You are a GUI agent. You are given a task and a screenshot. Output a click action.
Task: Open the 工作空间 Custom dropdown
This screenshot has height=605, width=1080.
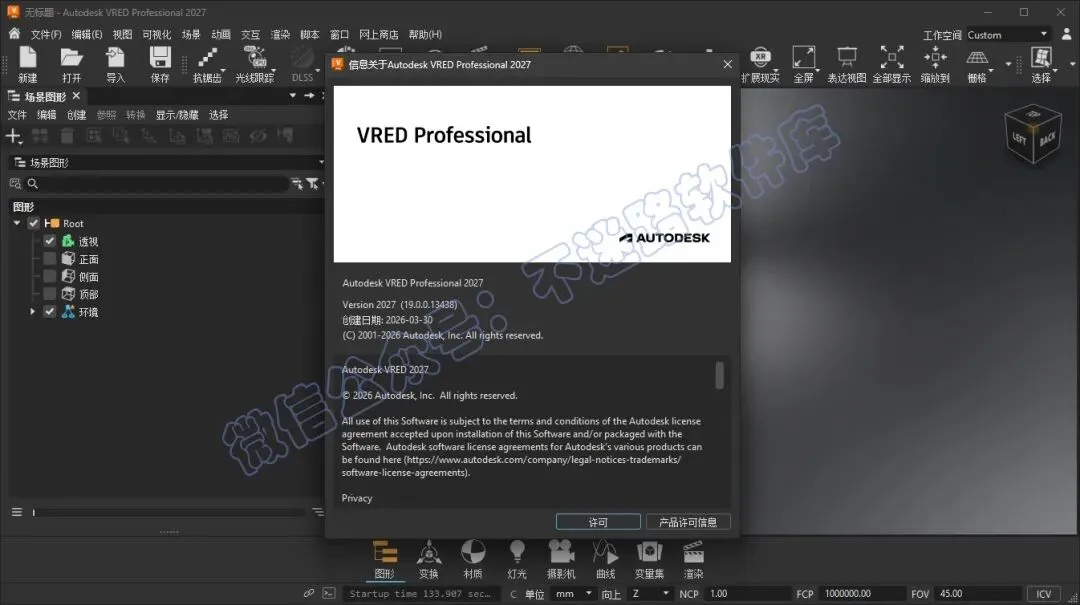(1008, 34)
